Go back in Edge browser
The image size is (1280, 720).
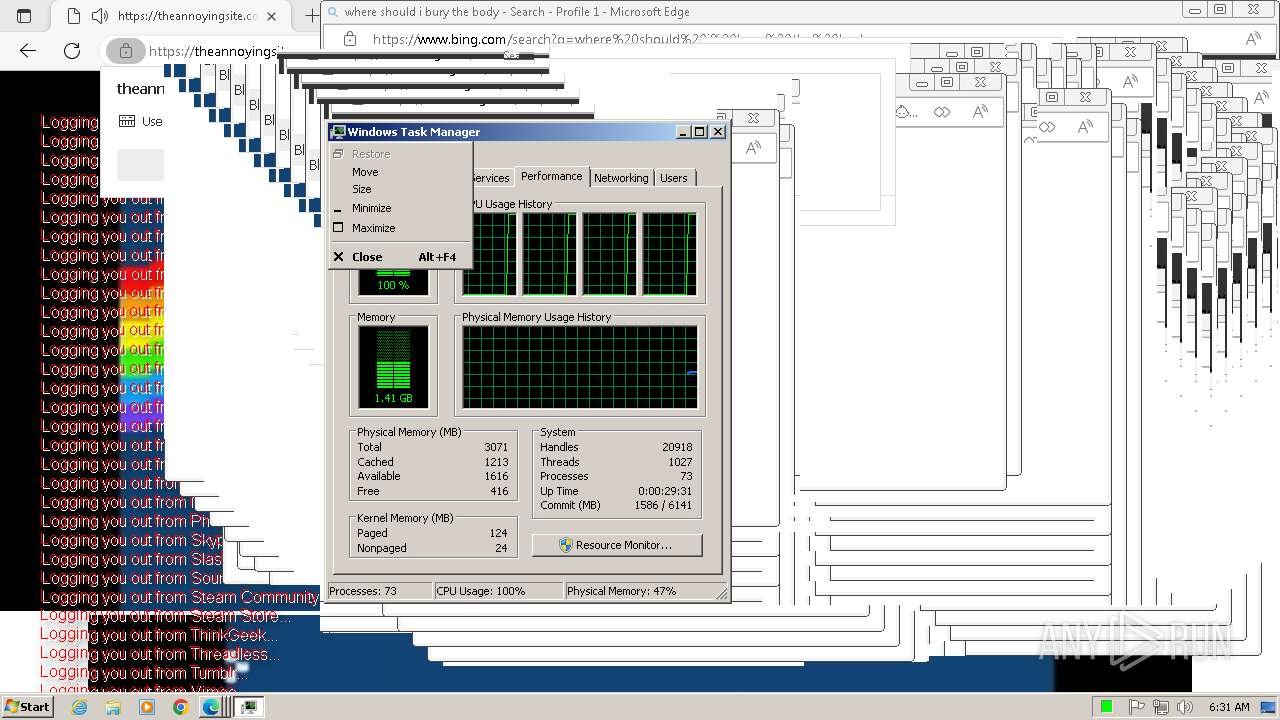pyautogui.click(x=28, y=50)
